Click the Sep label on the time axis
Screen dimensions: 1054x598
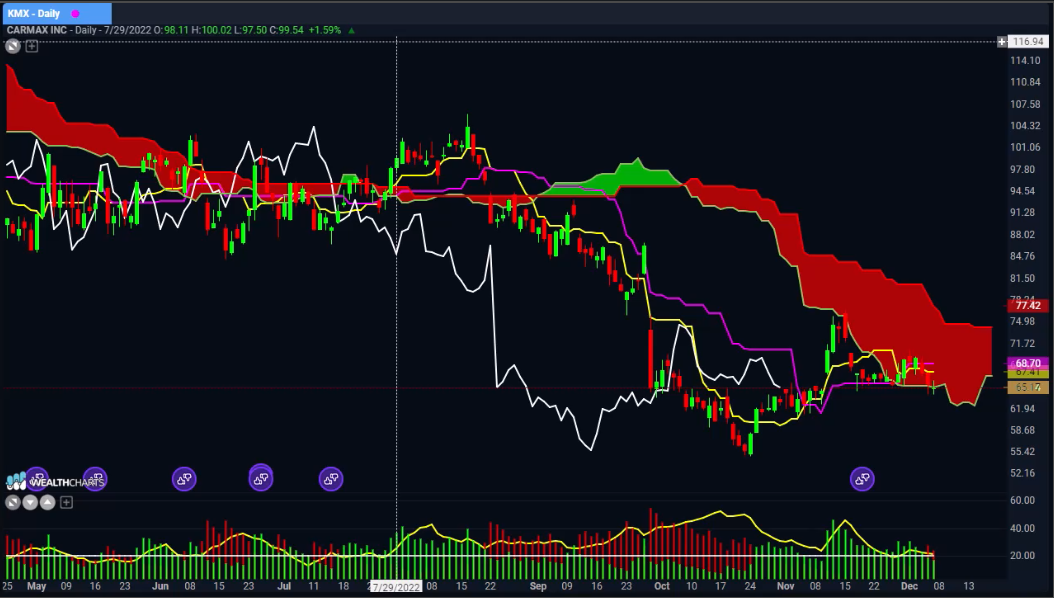(x=538, y=587)
